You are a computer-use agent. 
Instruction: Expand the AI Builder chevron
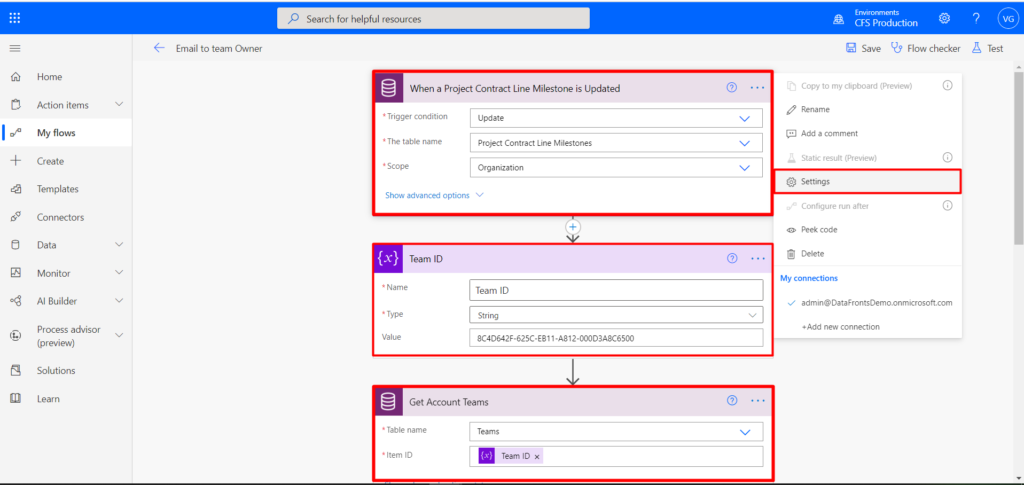pyautogui.click(x=119, y=301)
